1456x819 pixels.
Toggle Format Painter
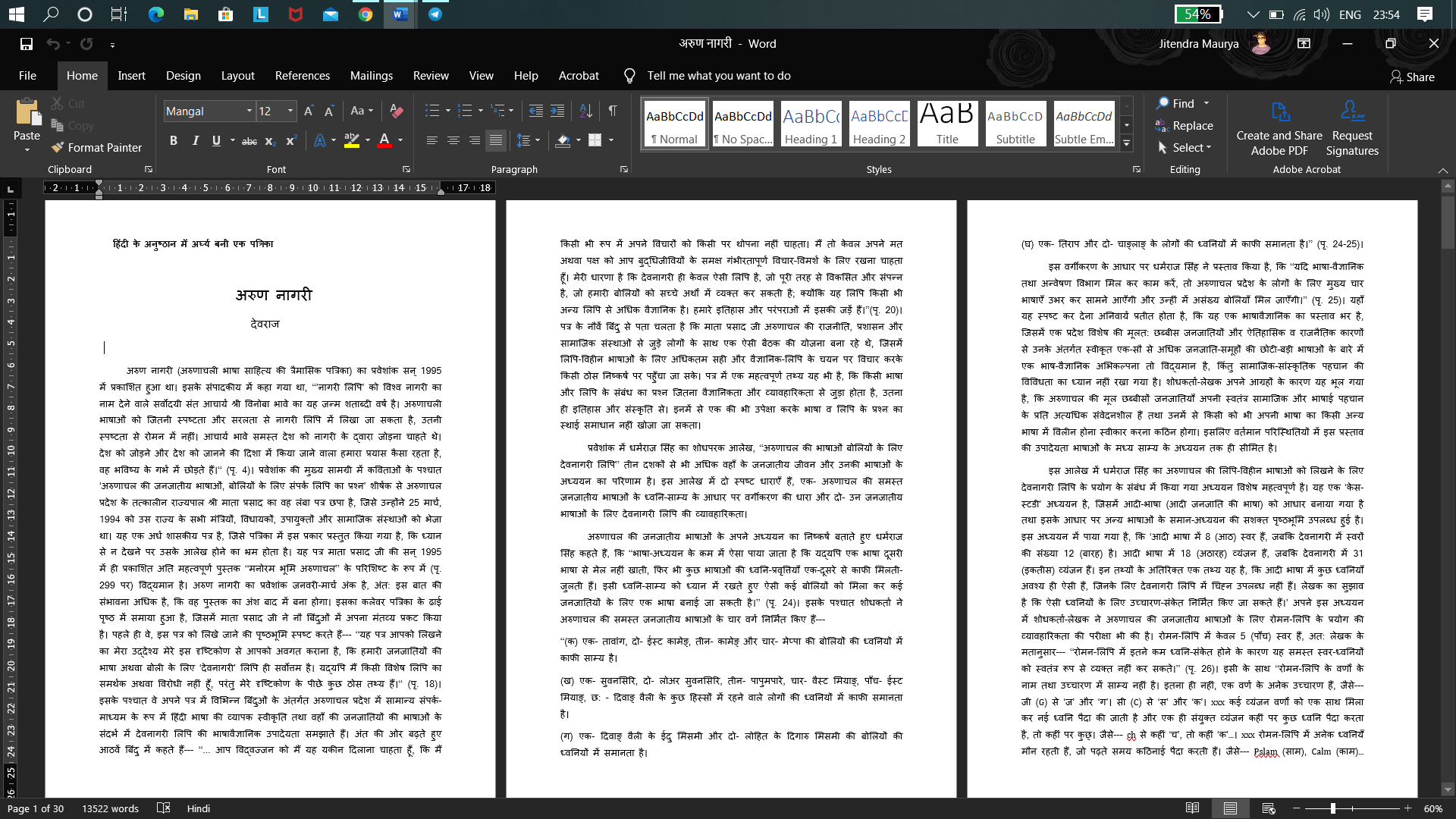point(96,147)
